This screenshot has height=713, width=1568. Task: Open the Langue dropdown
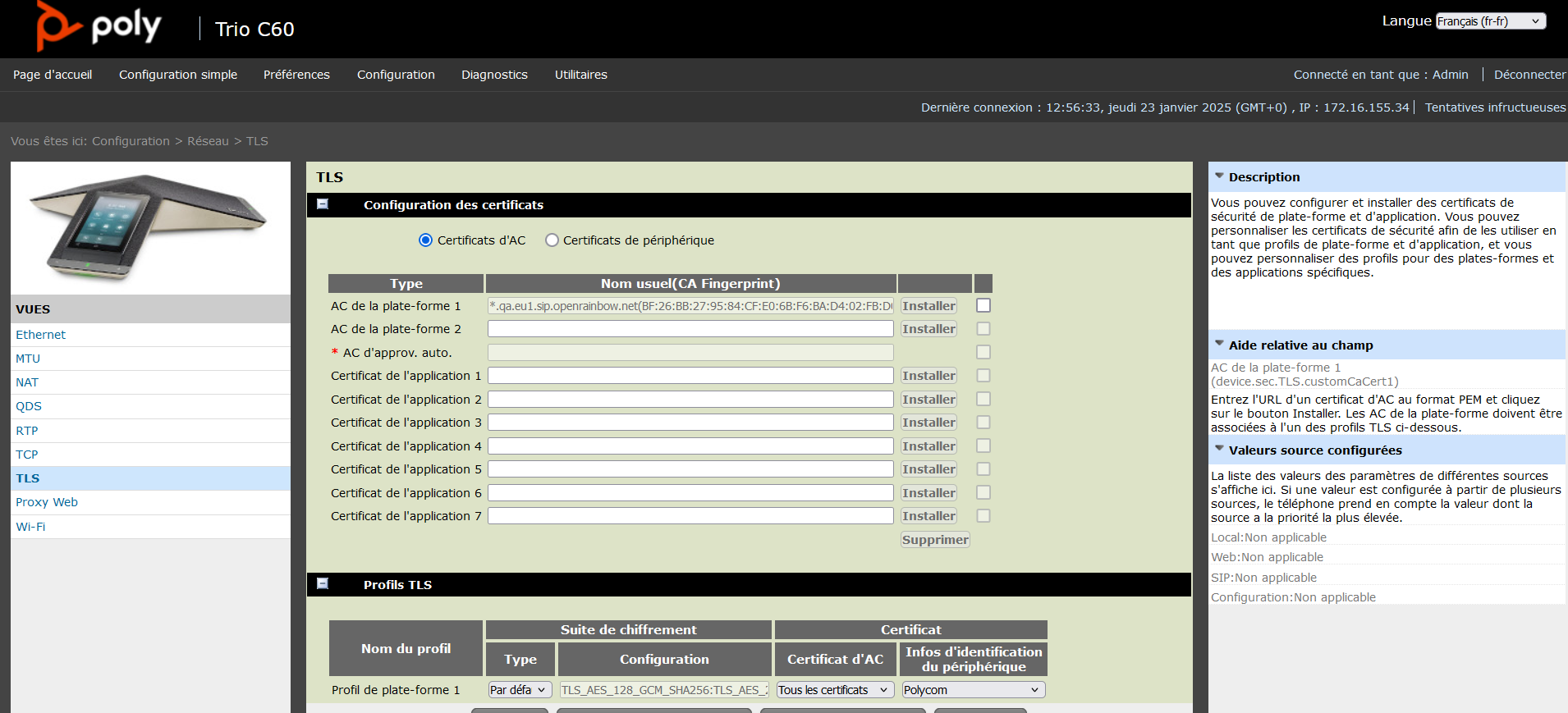[1490, 21]
